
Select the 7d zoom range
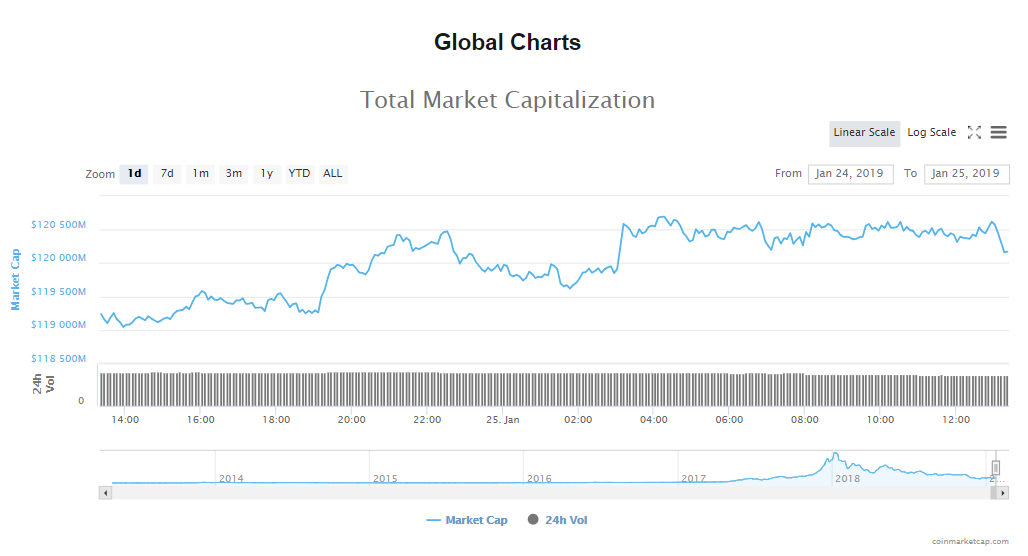pos(167,174)
